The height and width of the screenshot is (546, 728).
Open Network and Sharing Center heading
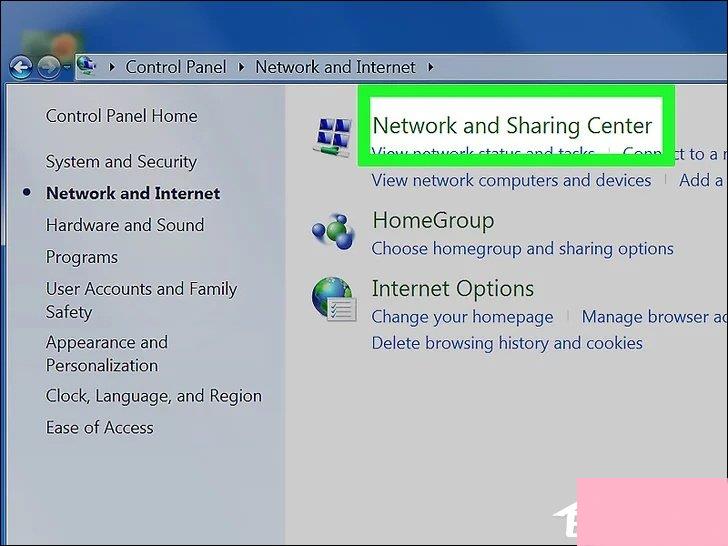512,126
